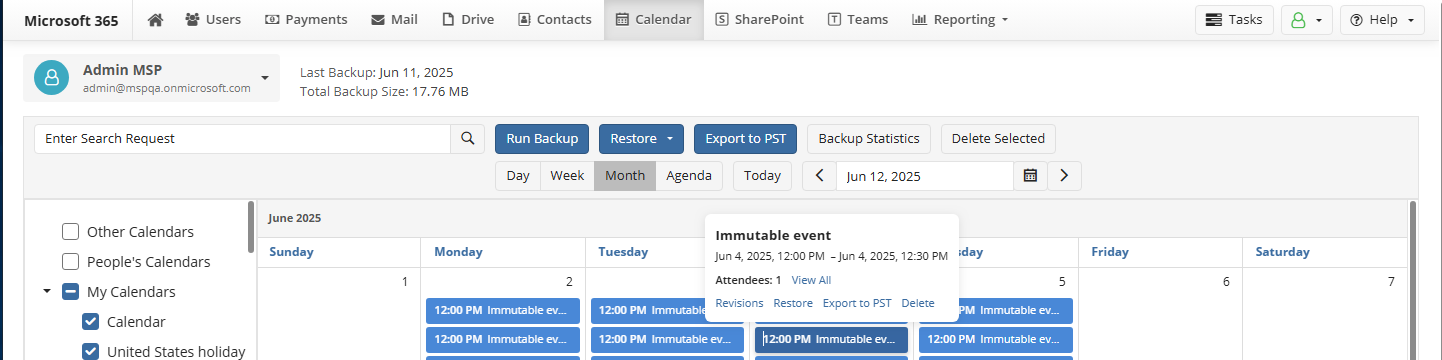Select the Week view tab
Viewport: 1442px width, 360px height.
click(567, 176)
